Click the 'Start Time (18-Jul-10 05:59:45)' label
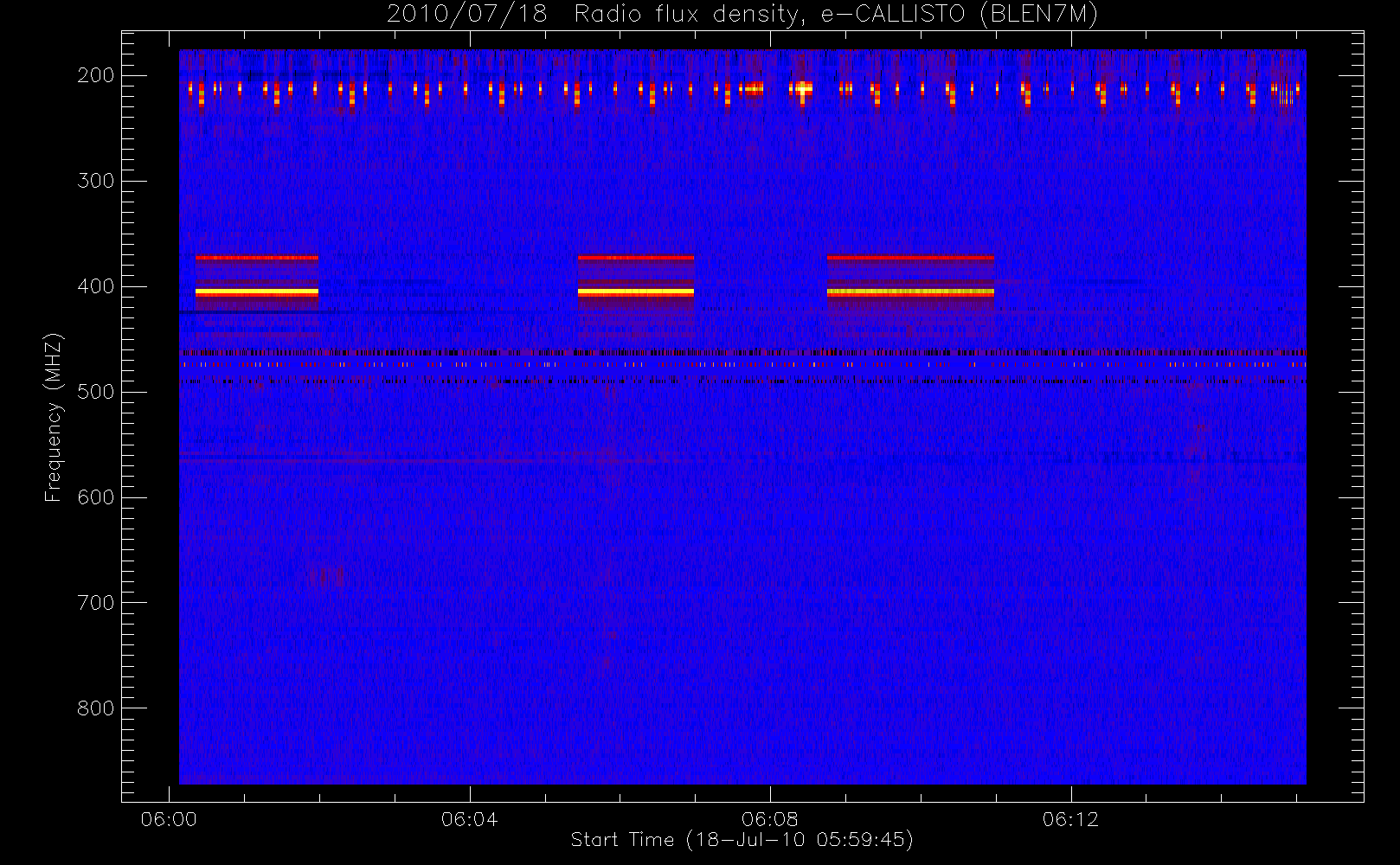Viewport: 1400px width, 865px height. tap(742, 840)
